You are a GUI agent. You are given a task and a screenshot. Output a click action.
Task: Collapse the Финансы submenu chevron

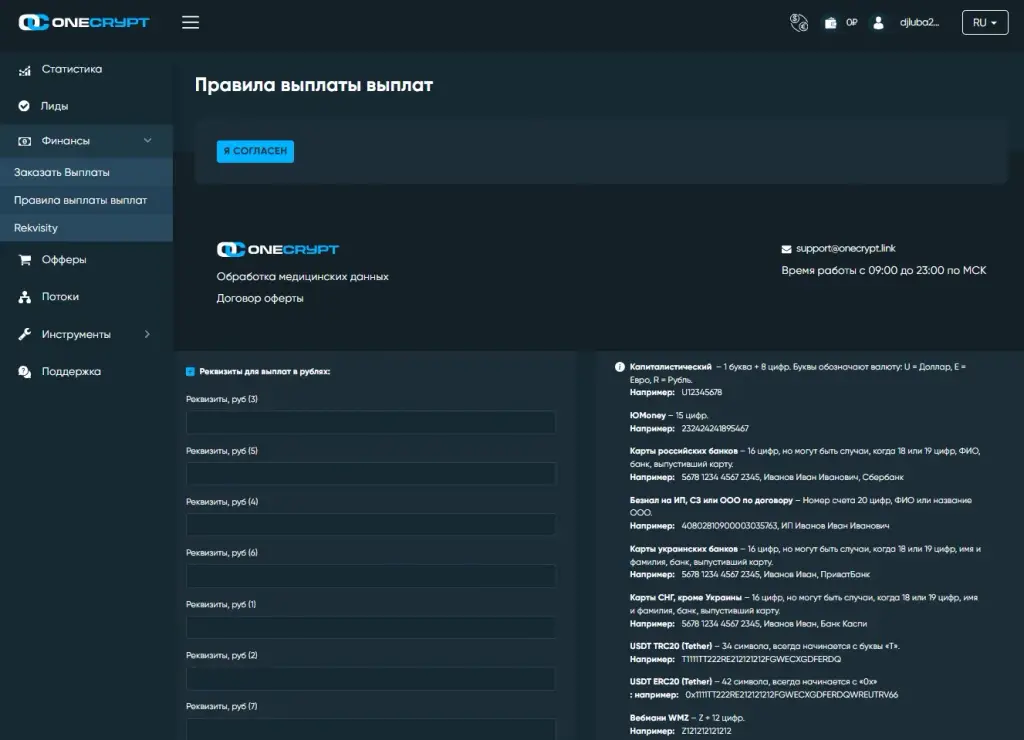coord(148,140)
